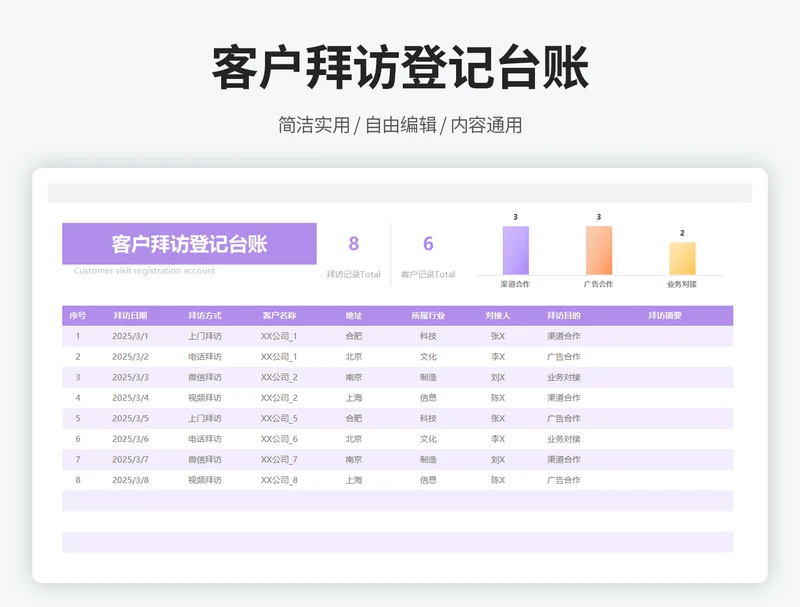
Task: Select 合肥 in the 2025/3/1 row
Action: (354, 336)
